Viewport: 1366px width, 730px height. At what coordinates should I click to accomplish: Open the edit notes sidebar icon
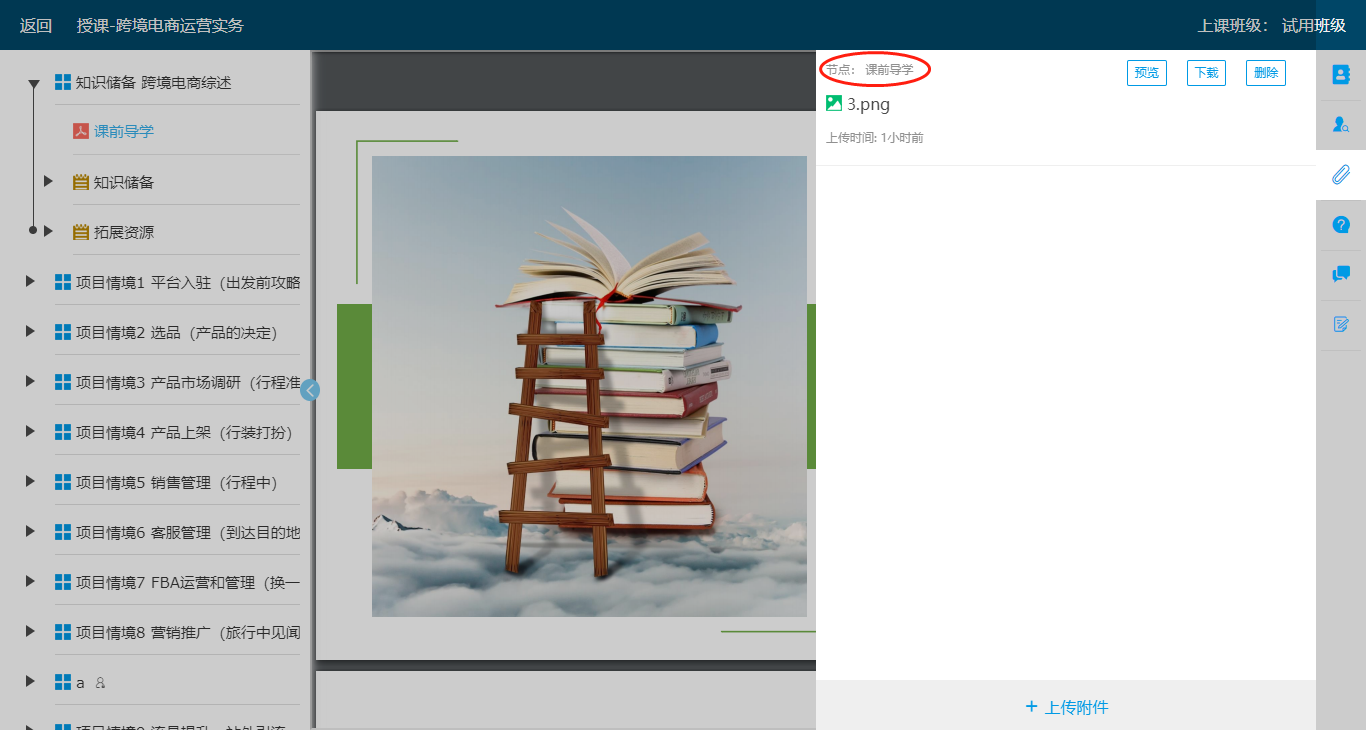[x=1341, y=324]
